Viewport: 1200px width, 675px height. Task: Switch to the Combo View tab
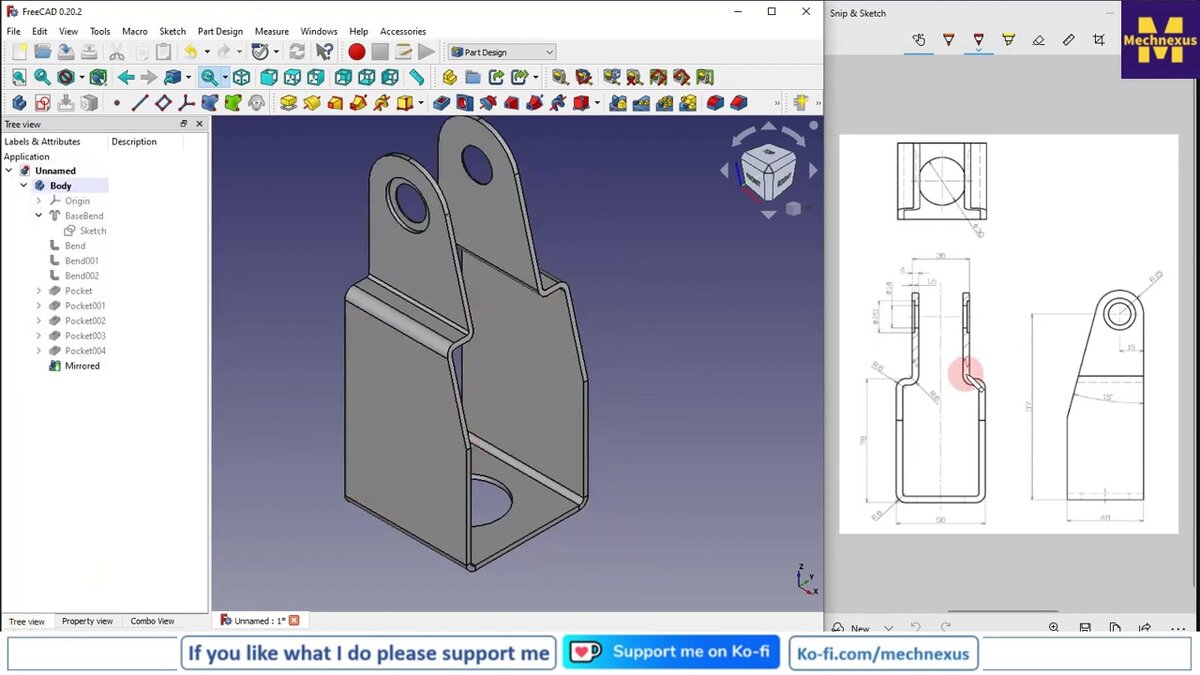(152, 621)
